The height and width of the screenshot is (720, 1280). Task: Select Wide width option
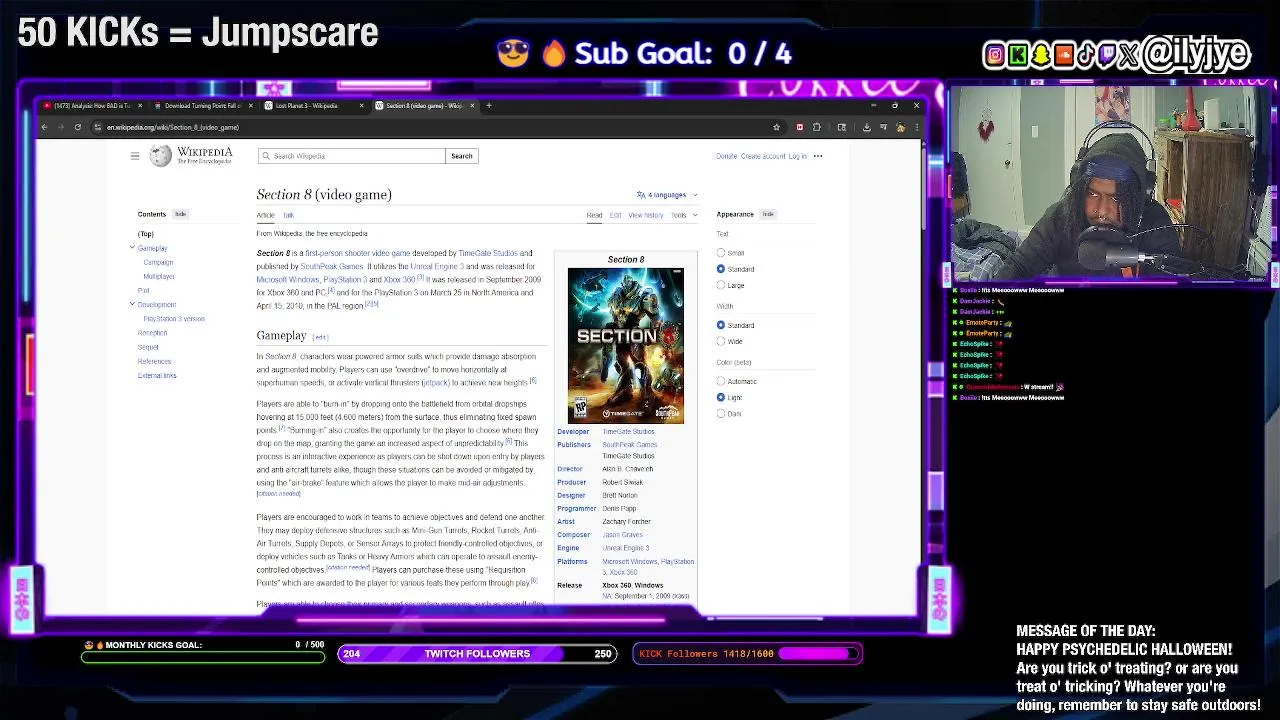coord(721,341)
